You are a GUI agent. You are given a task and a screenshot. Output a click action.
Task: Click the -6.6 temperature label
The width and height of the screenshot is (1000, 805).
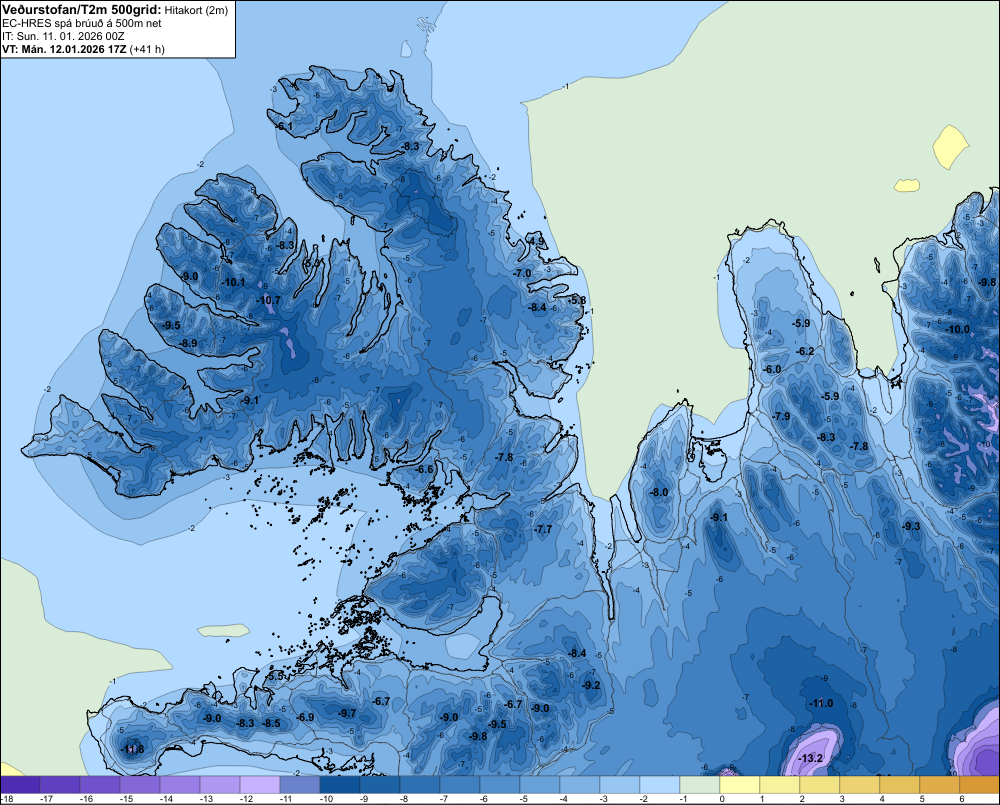[x=425, y=469]
